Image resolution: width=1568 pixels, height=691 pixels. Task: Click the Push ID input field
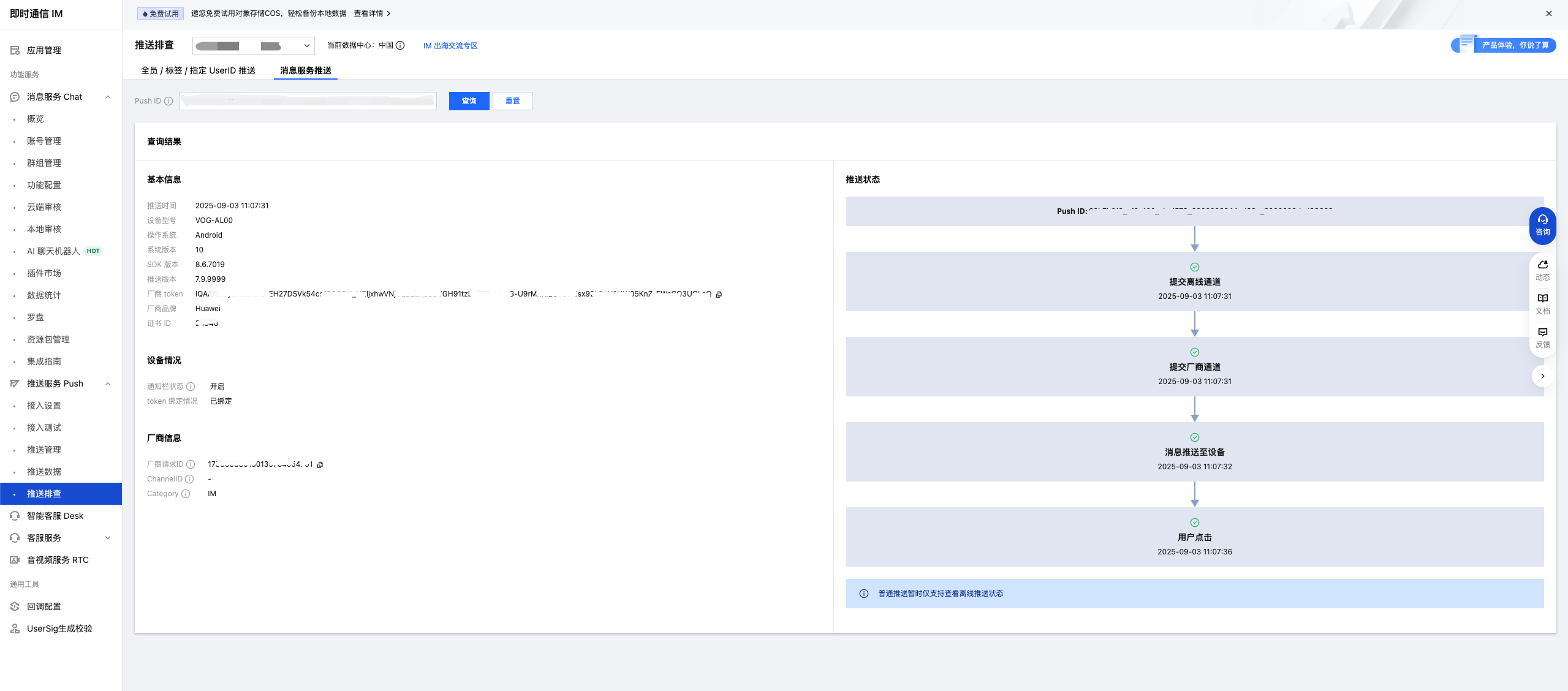pos(308,101)
